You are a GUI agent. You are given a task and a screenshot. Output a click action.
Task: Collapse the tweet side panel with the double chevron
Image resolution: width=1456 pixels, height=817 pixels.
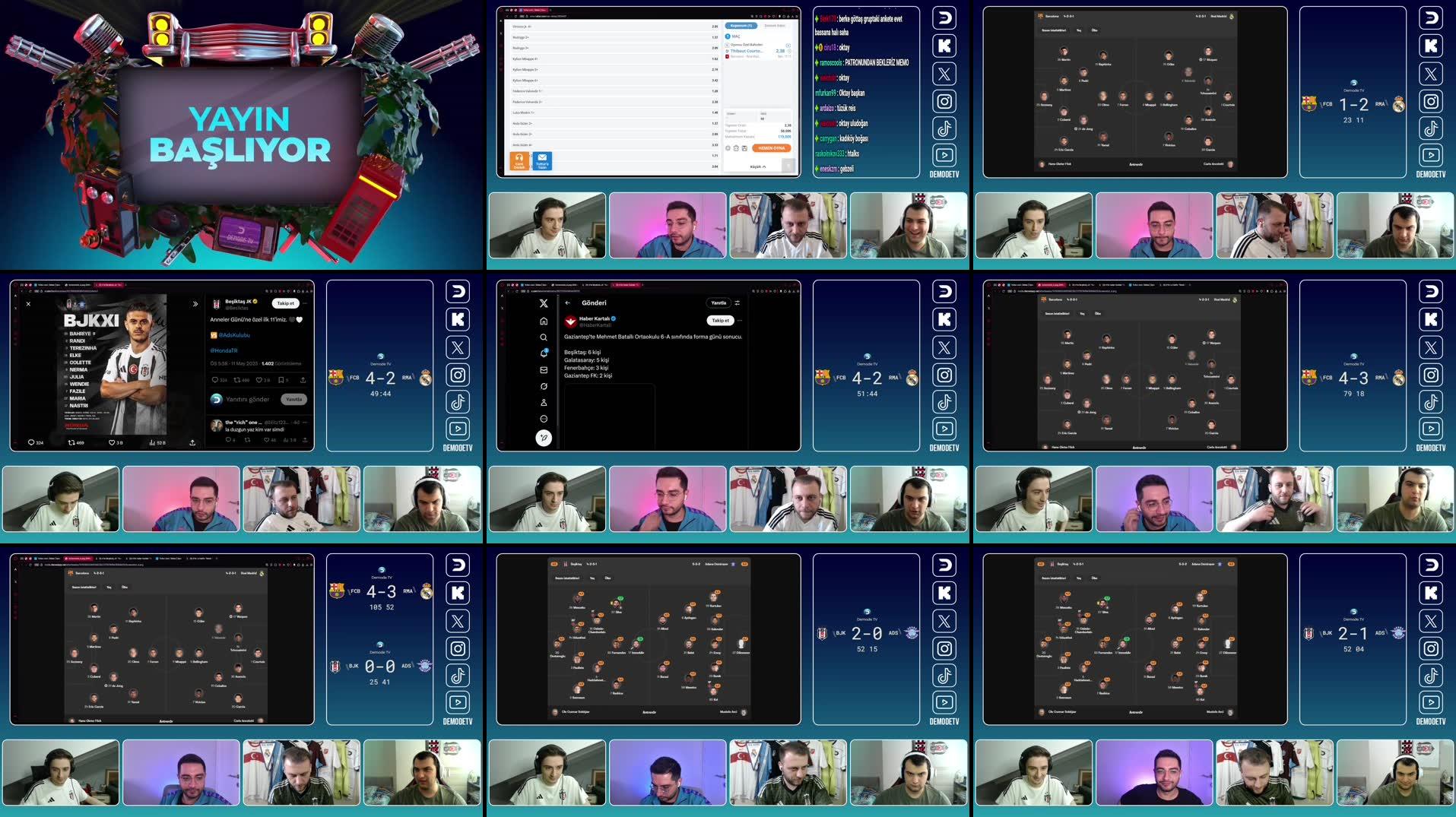click(x=195, y=304)
